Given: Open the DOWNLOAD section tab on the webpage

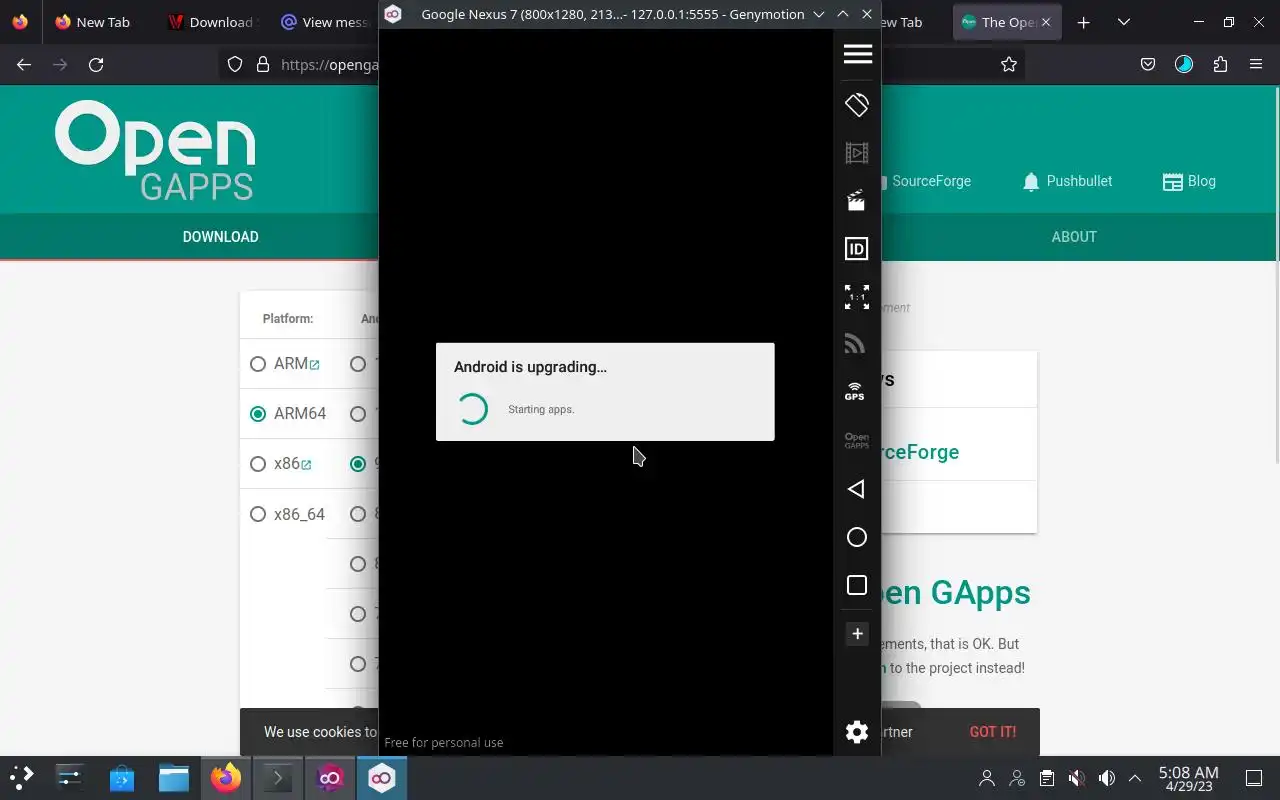Looking at the screenshot, I should click(x=220, y=237).
